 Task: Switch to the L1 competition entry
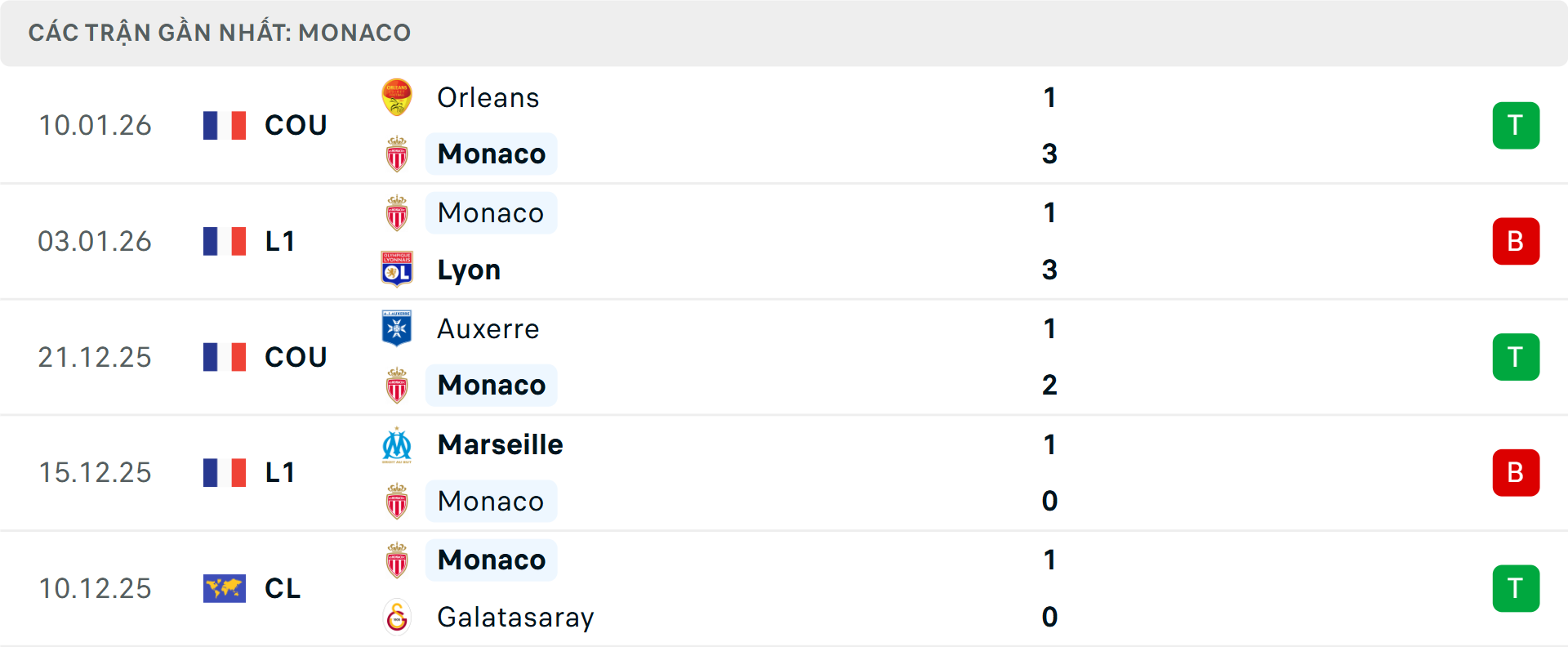279,241
